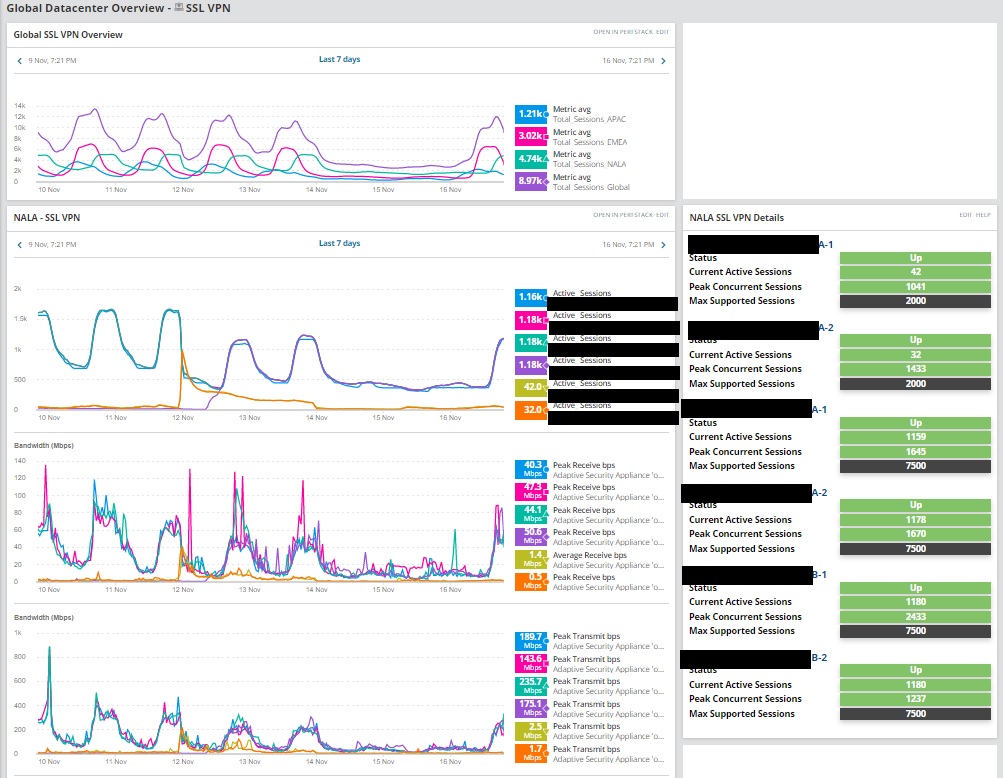
Task: Toggle the Total_Sessions_NALA series swatch 4.74k
Action: click(x=531, y=159)
